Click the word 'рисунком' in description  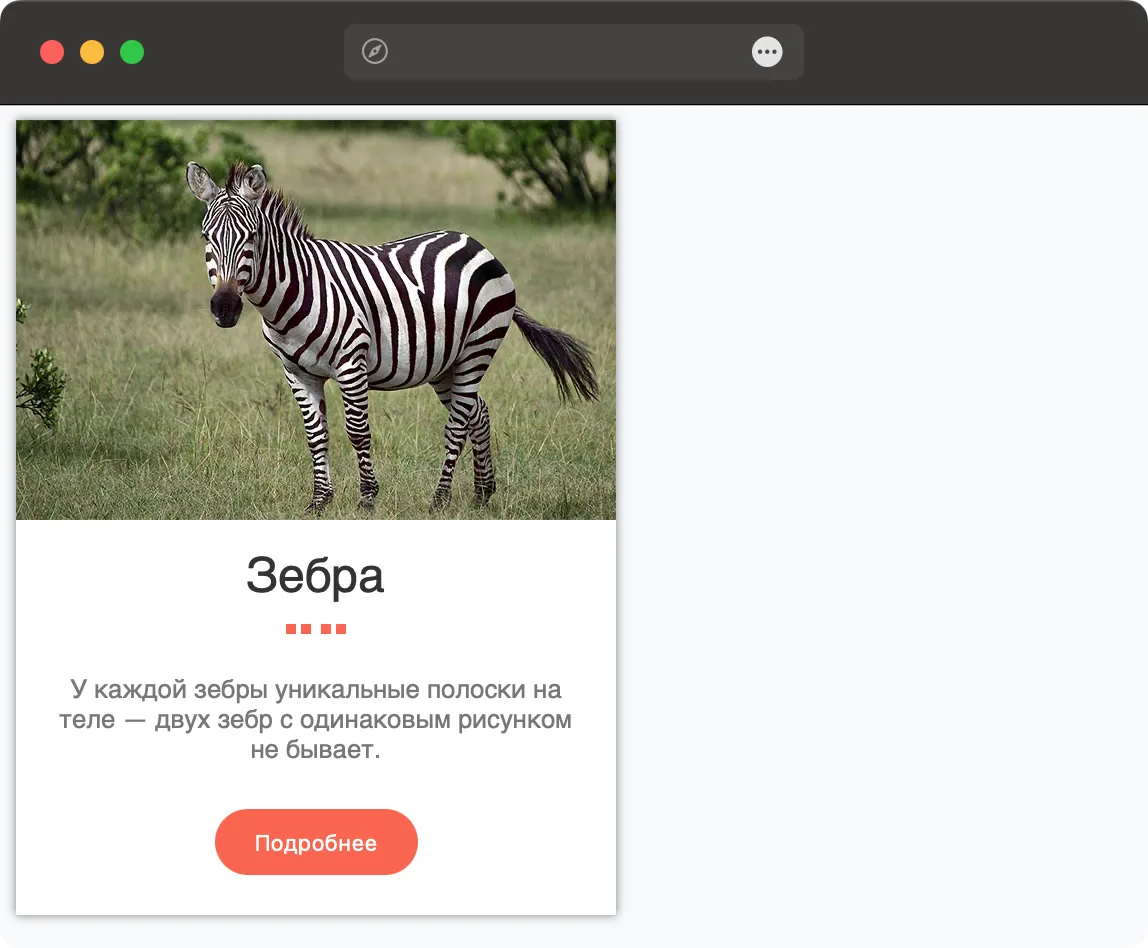515,720
